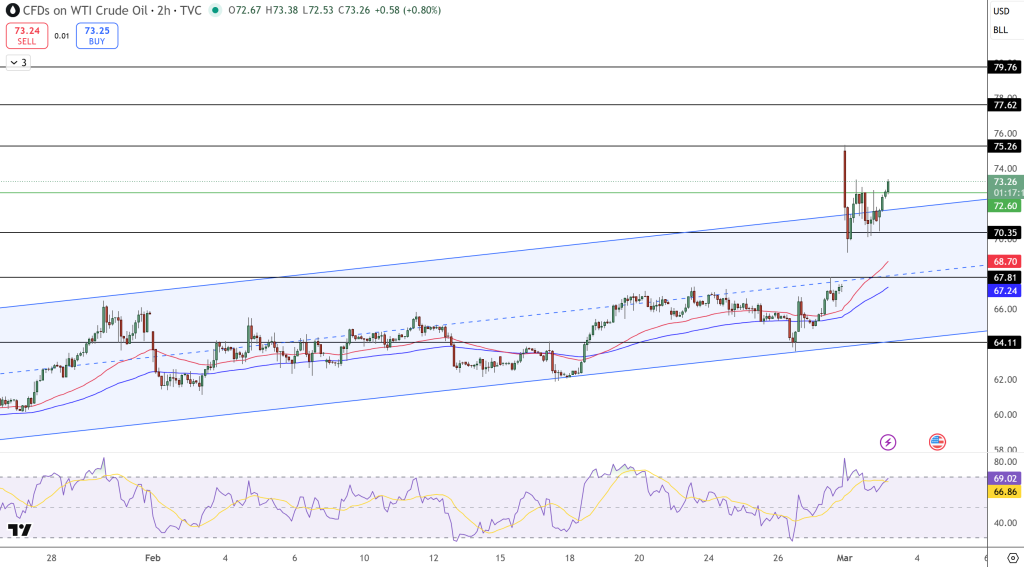
Task: Click the green market status dot
Action: tap(215, 10)
